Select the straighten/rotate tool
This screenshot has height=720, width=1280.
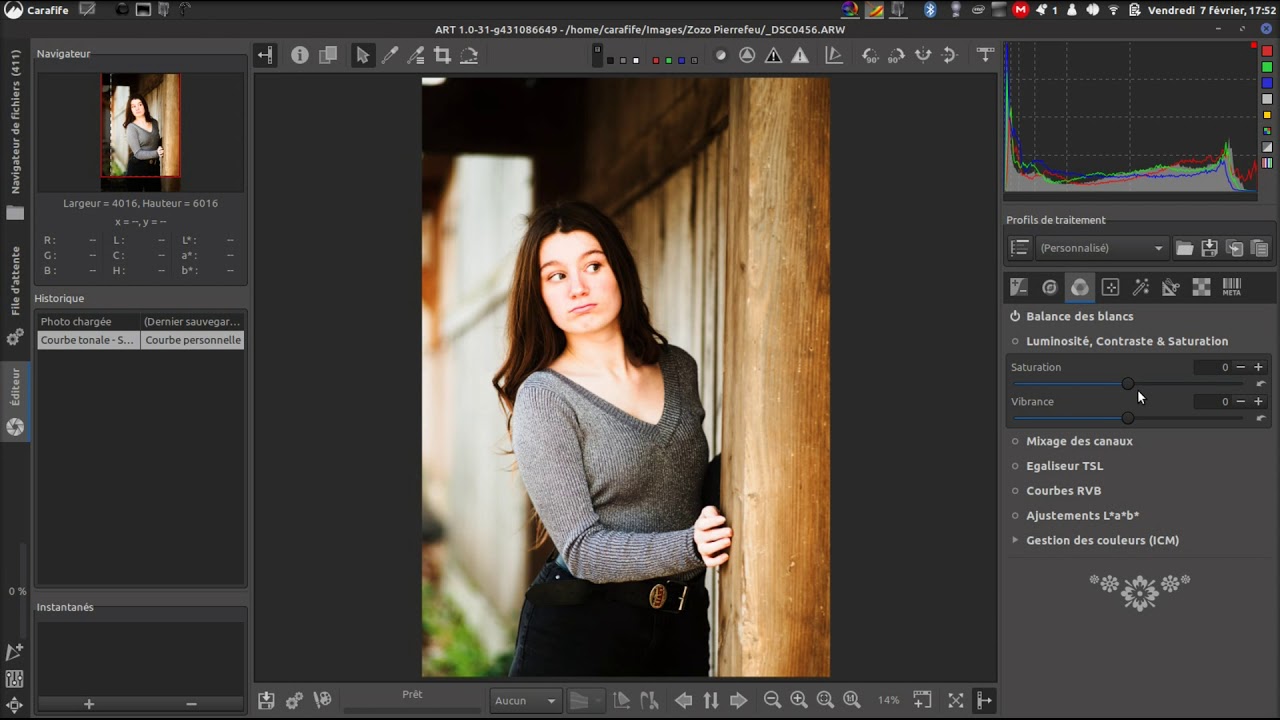469,56
